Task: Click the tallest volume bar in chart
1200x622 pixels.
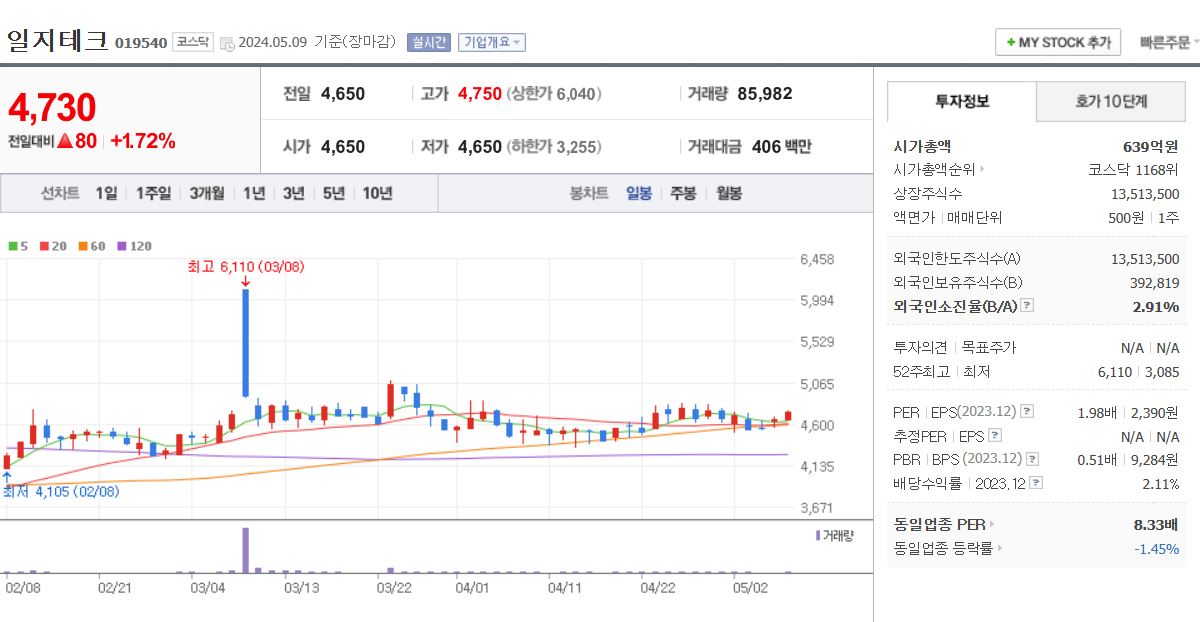Action: 245,550
